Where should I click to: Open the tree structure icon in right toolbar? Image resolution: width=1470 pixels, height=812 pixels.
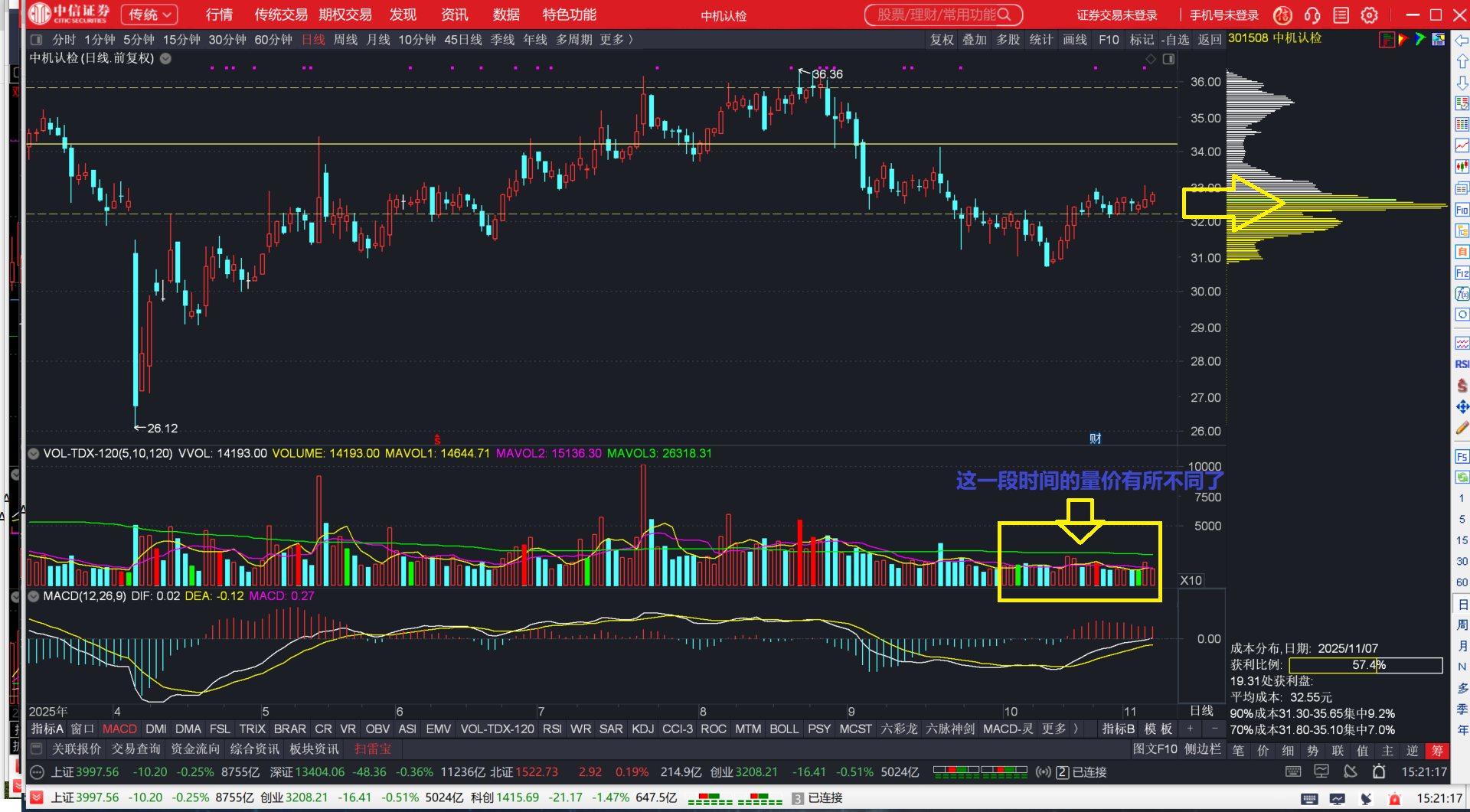coord(1462,230)
